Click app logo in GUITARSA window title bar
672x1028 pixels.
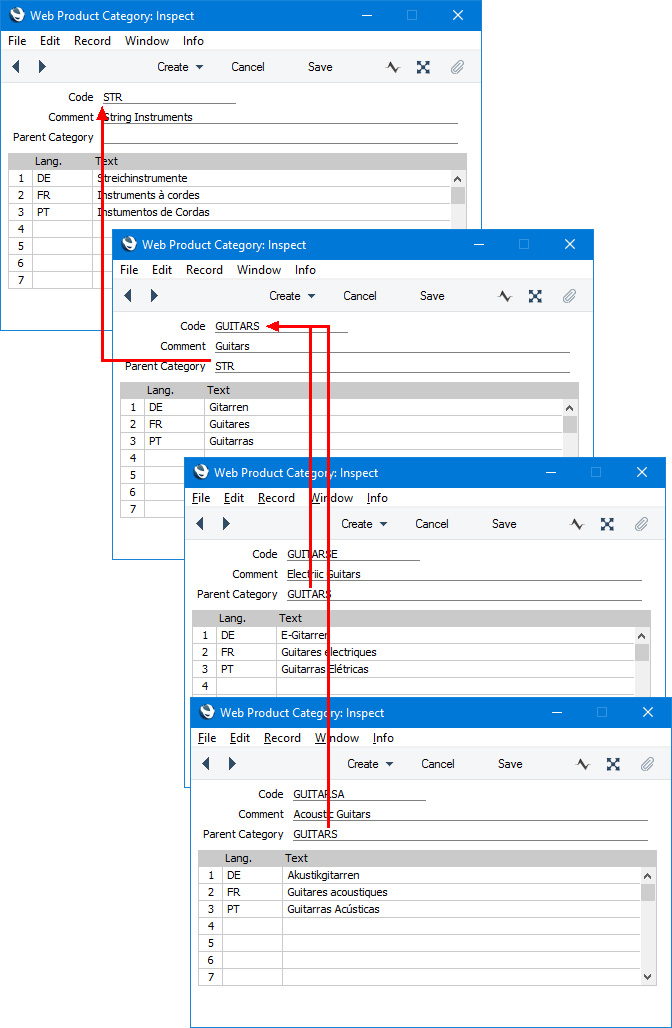(207, 713)
